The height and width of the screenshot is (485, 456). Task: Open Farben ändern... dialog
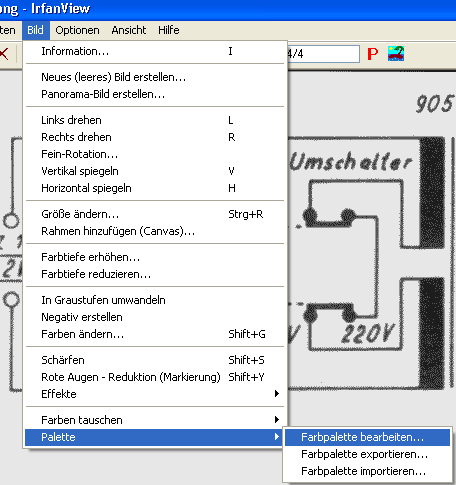tap(155, 334)
